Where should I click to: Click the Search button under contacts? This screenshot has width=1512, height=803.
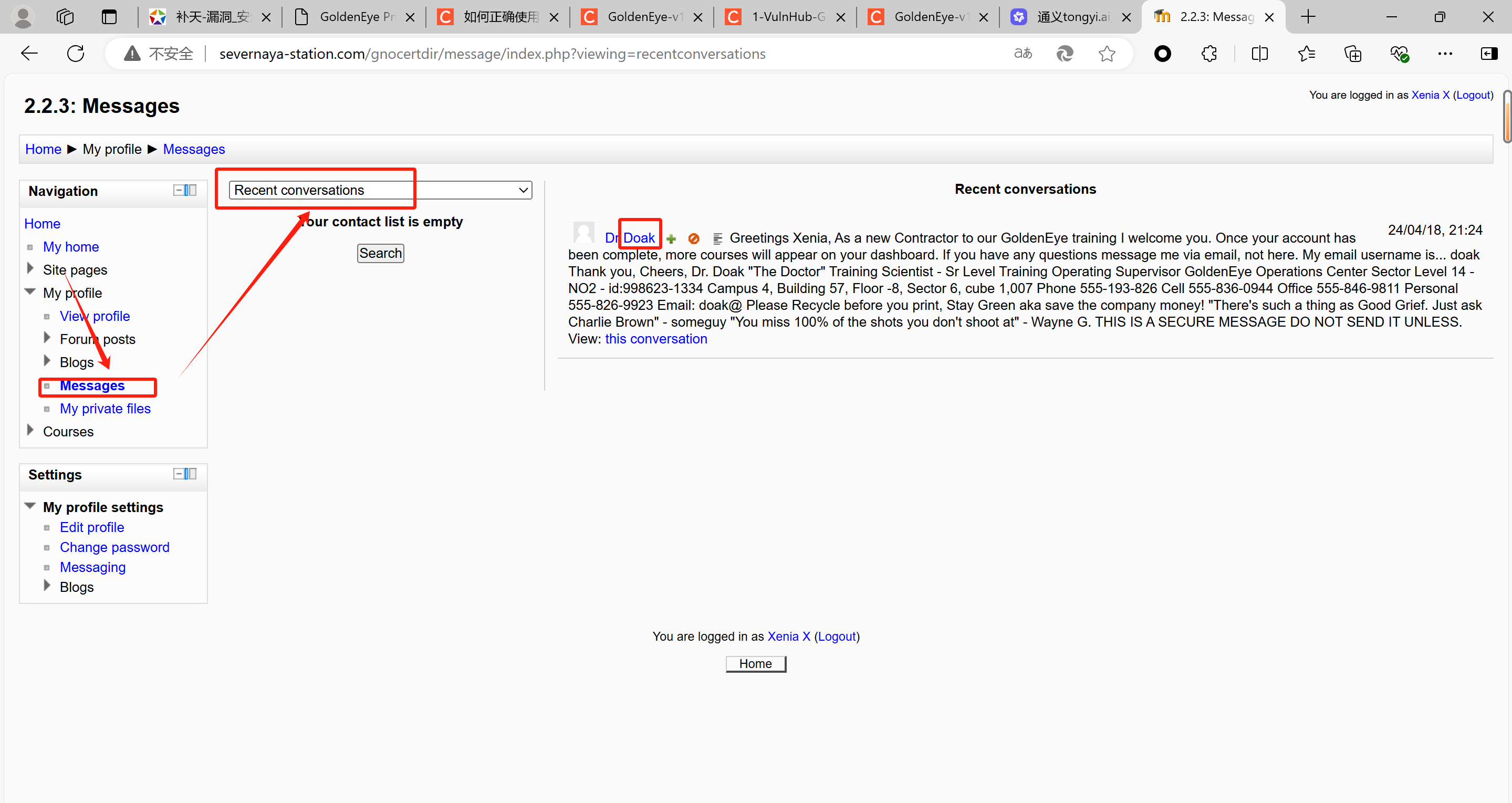tap(380, 253)
